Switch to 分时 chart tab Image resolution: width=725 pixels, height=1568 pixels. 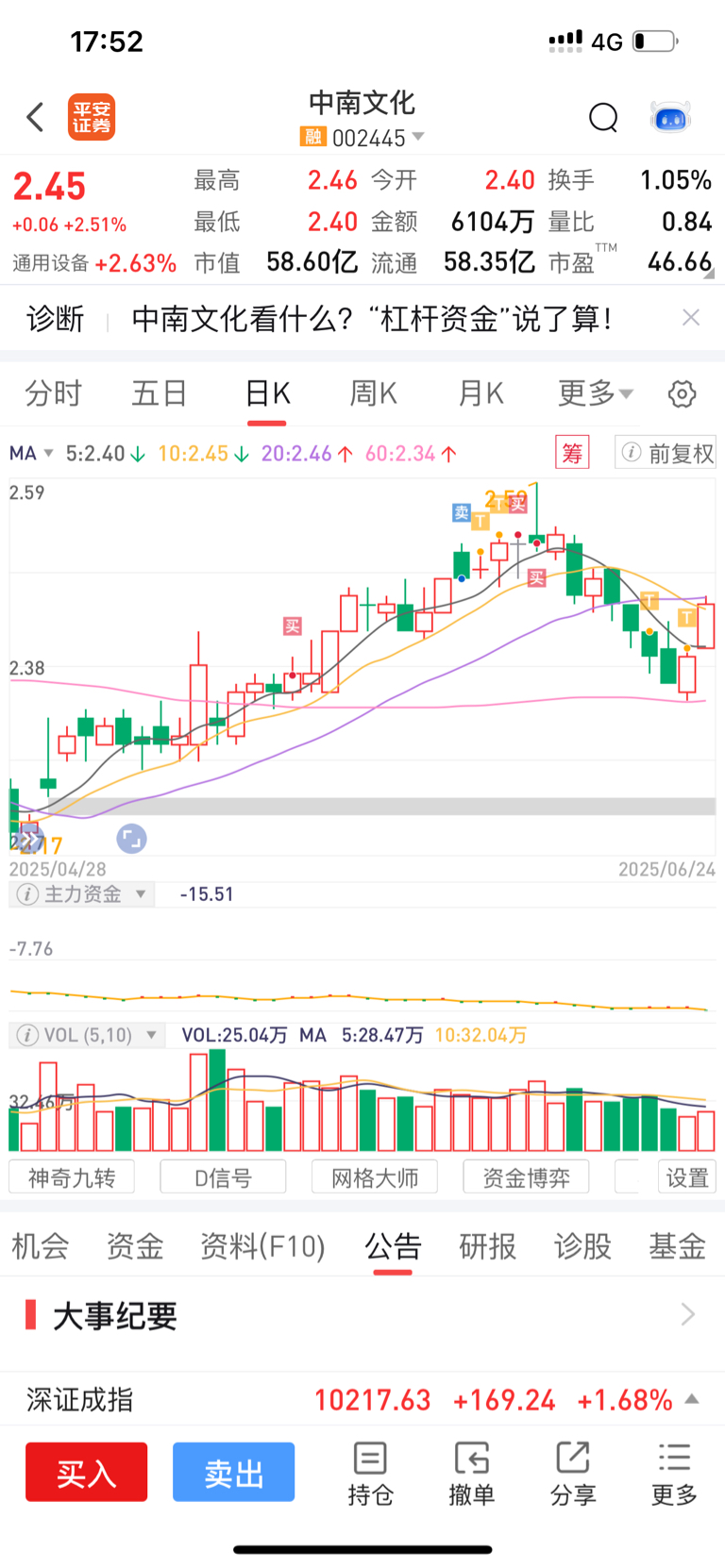[54, 393]
